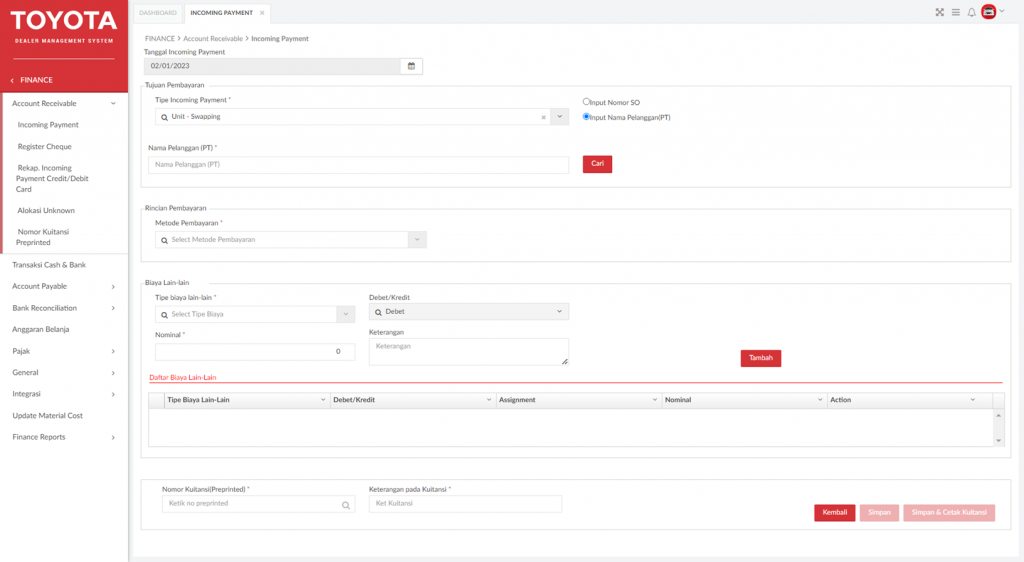Focus the Nama Pelanggan (PT) field
The height and width of the screenshot is (562, 1024).
click(359, 164)
